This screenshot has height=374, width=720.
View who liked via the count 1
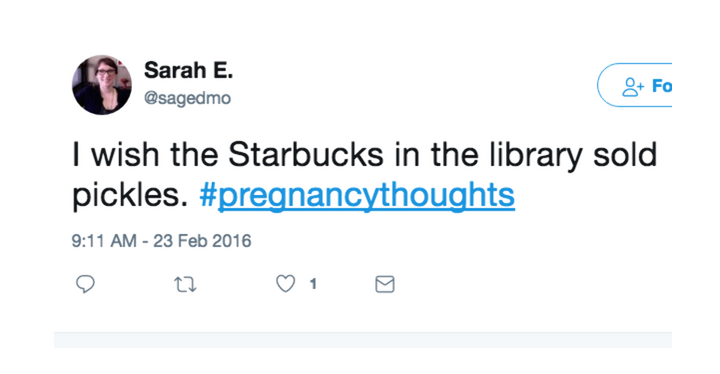pos(313,284)
